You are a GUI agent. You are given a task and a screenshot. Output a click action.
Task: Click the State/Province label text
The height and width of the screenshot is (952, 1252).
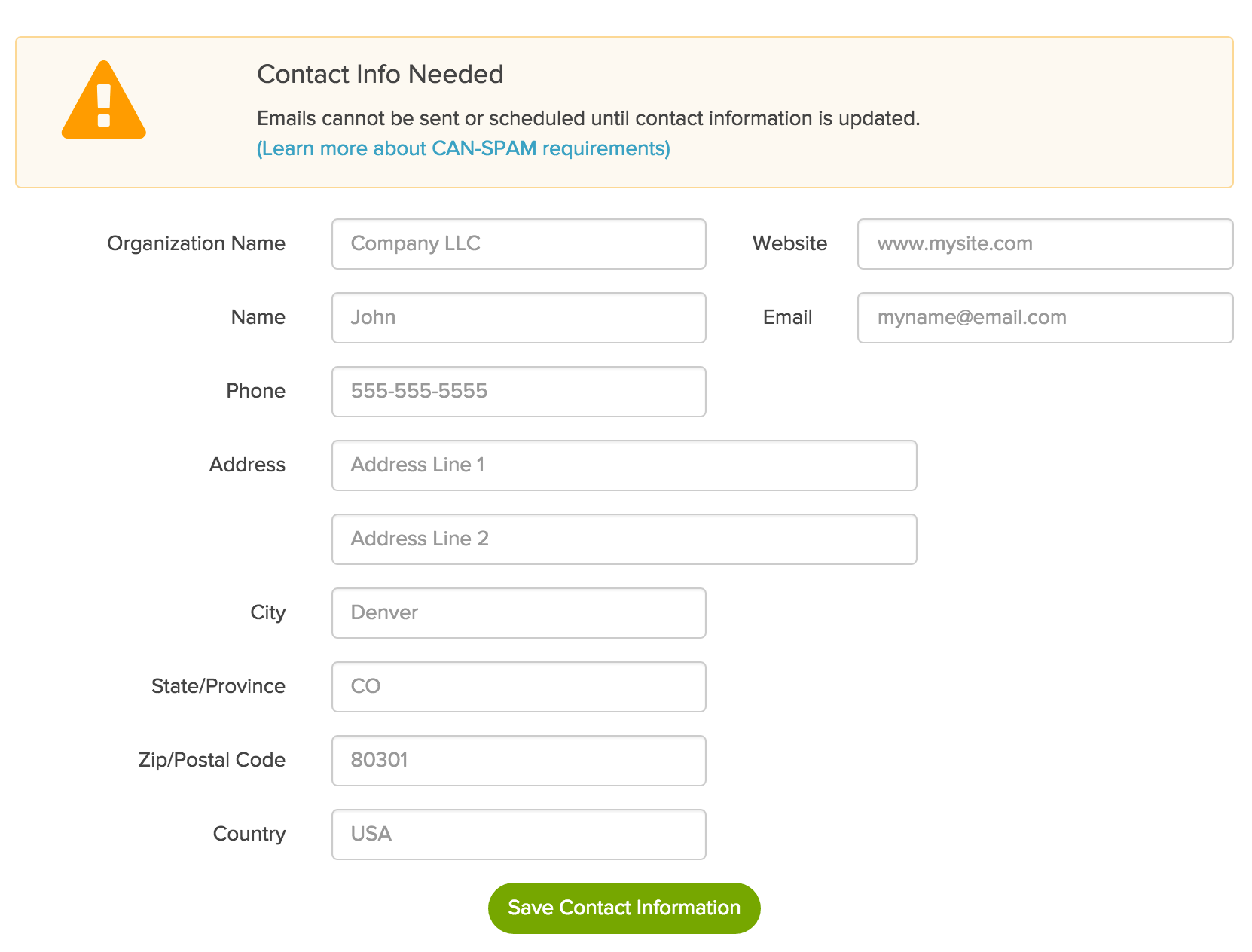point(218,686)
